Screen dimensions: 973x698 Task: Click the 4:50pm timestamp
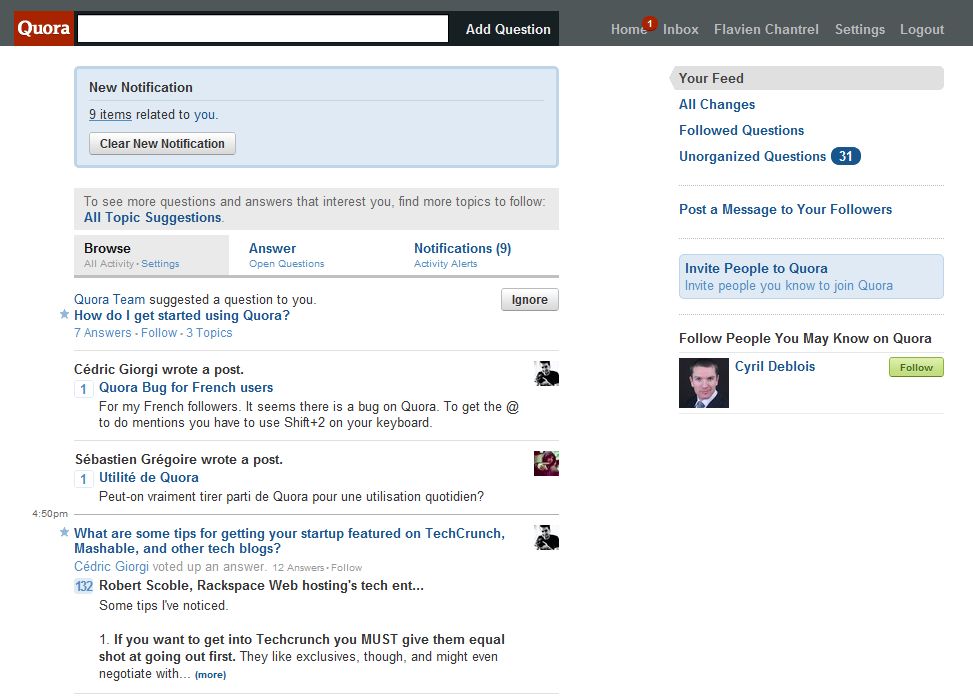click(50, 514)
